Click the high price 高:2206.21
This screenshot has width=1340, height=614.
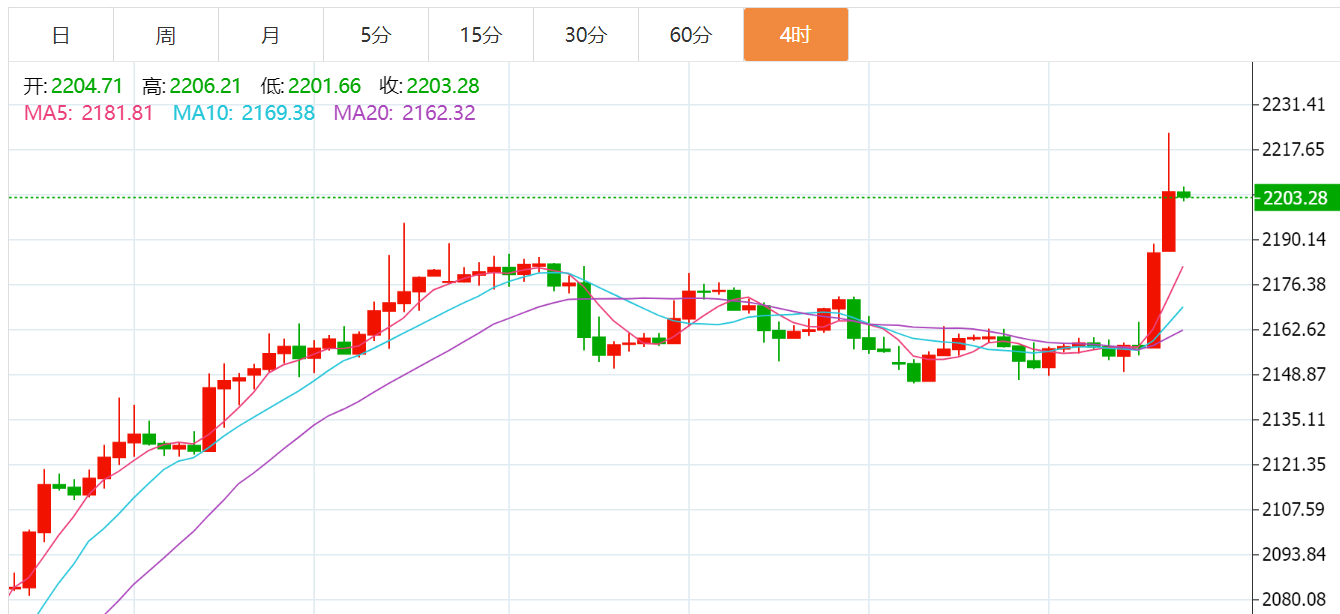click(192, 86)
